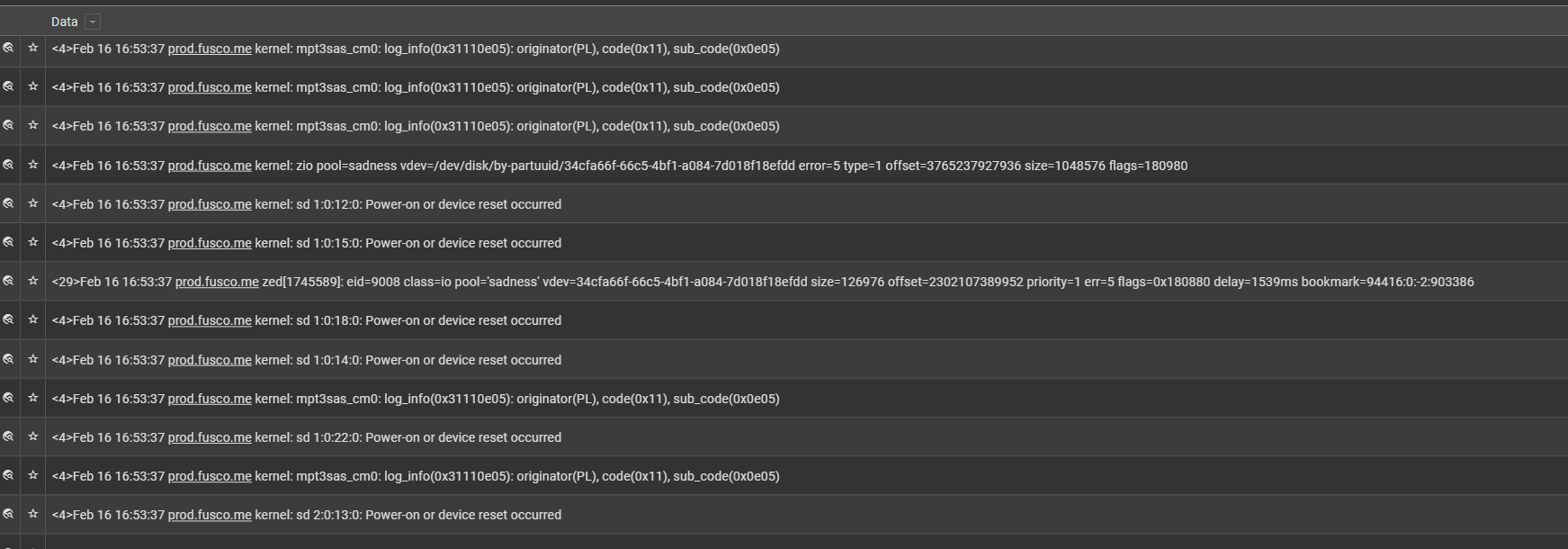Toggle the star on the zed[1745589] row
The width and height of the screenshot is (1568, 549).
coord(33,281)
